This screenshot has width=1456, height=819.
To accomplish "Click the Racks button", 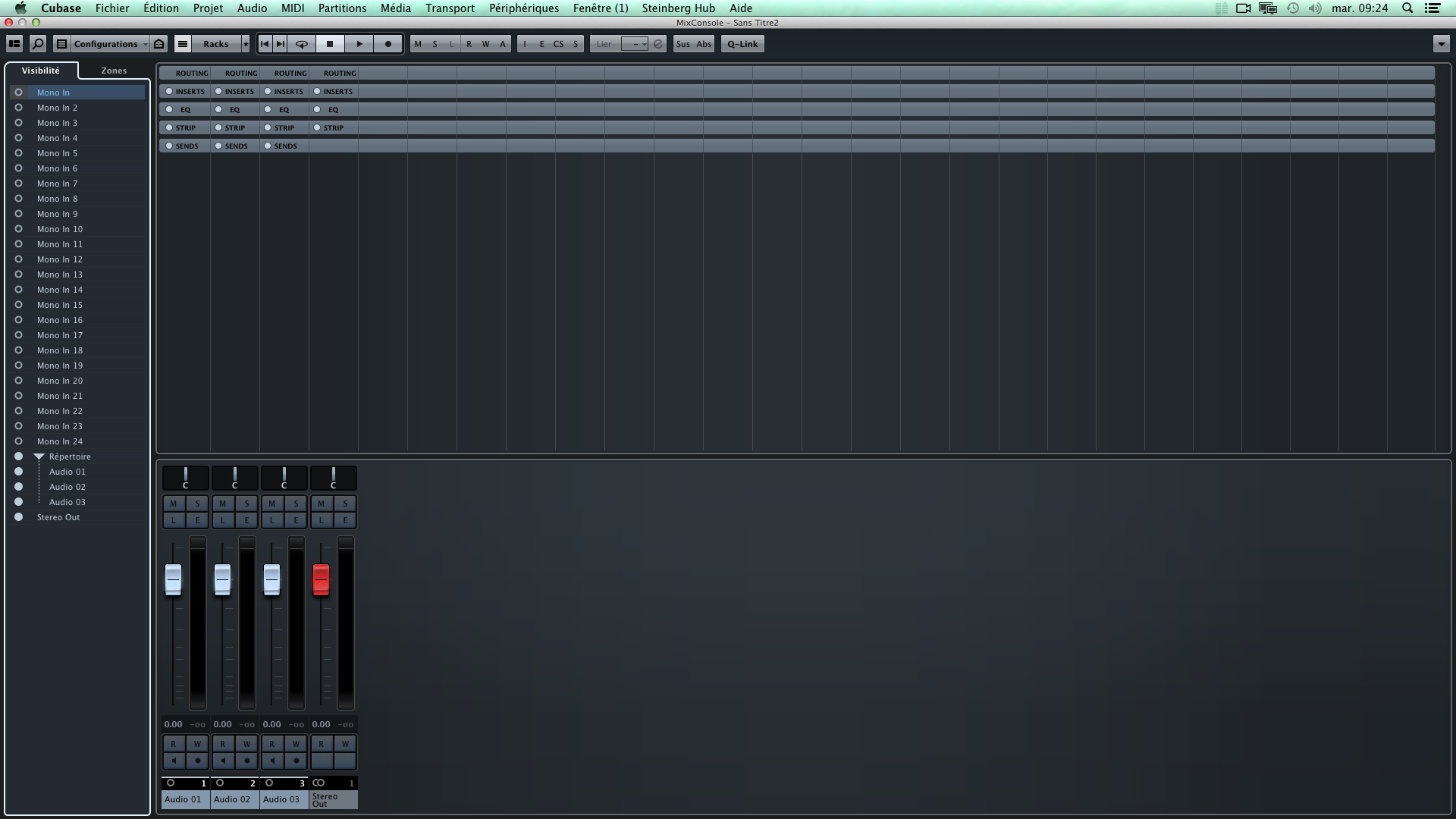I will 215,44.
